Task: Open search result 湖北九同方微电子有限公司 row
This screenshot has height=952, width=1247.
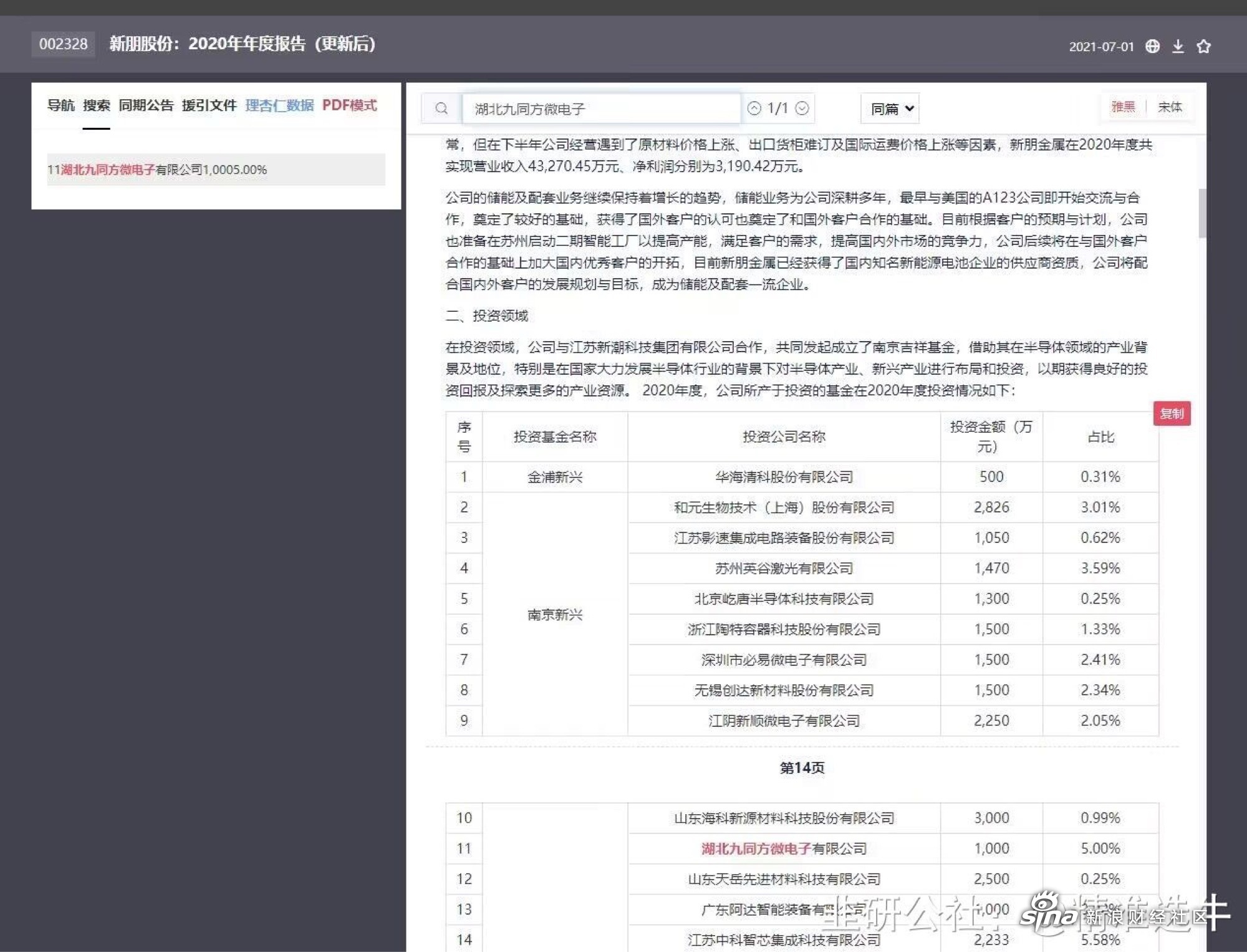Action: [216, 170]
